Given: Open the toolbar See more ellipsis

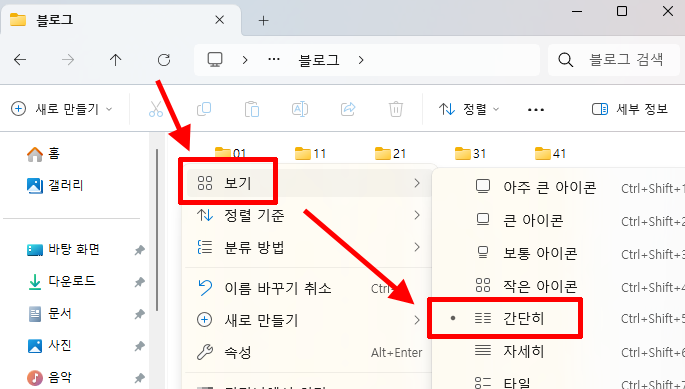Looking at the screenshot, I should click(x=536, y=109).
